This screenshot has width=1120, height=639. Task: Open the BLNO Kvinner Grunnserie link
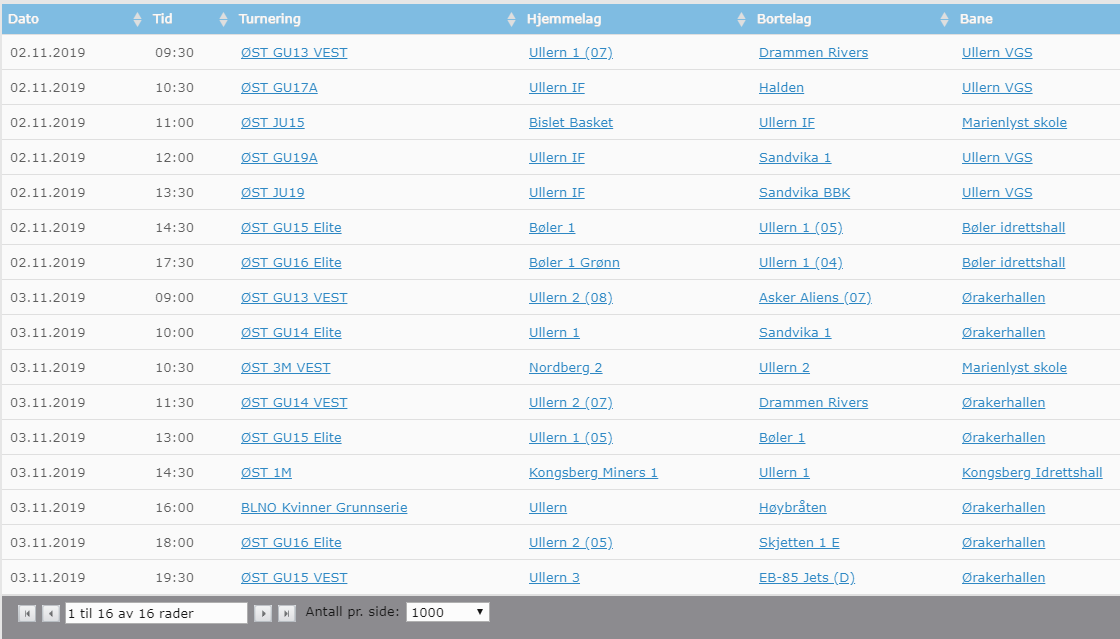pos(324,507)
